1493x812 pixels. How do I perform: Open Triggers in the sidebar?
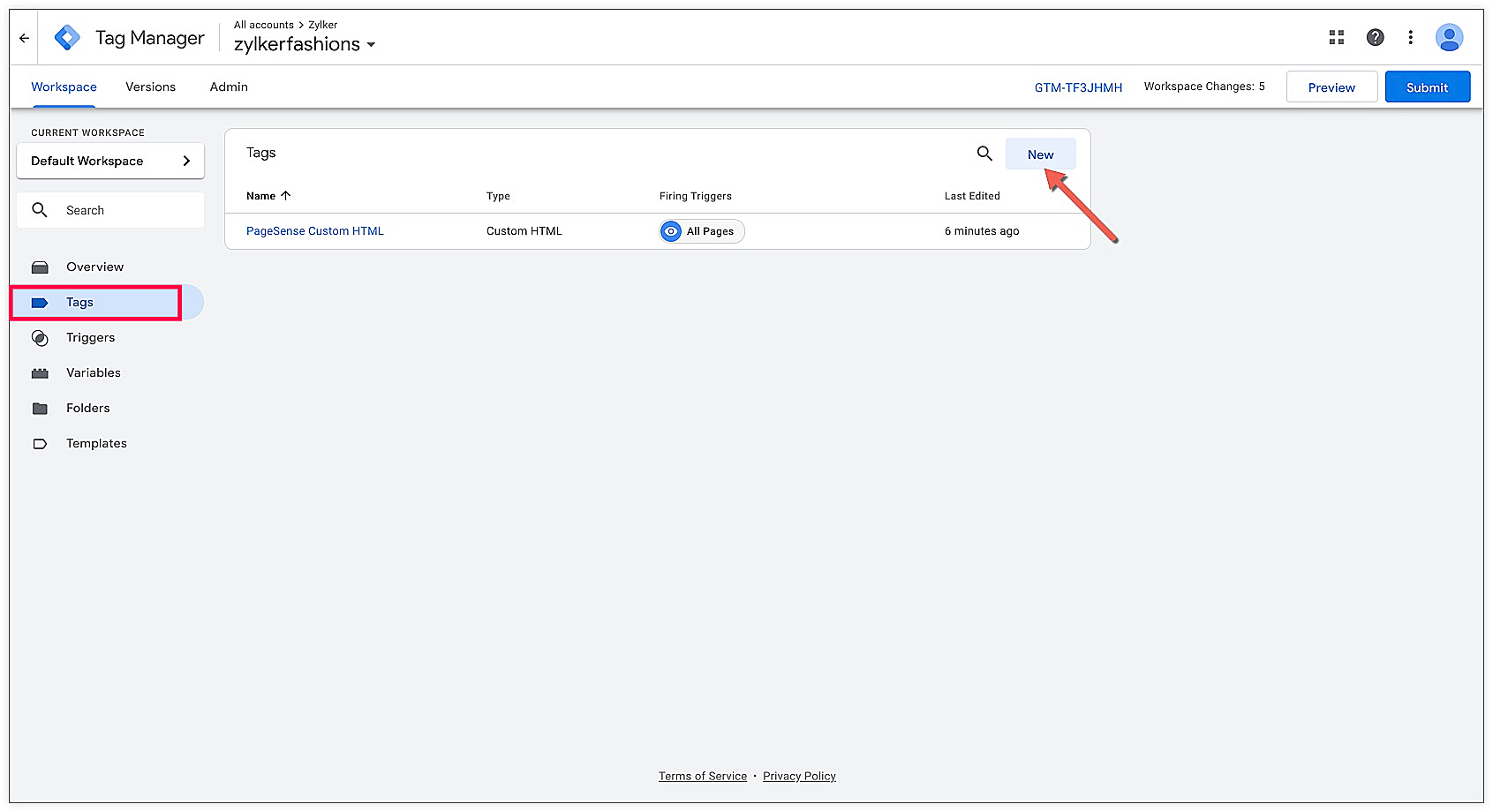90,337
